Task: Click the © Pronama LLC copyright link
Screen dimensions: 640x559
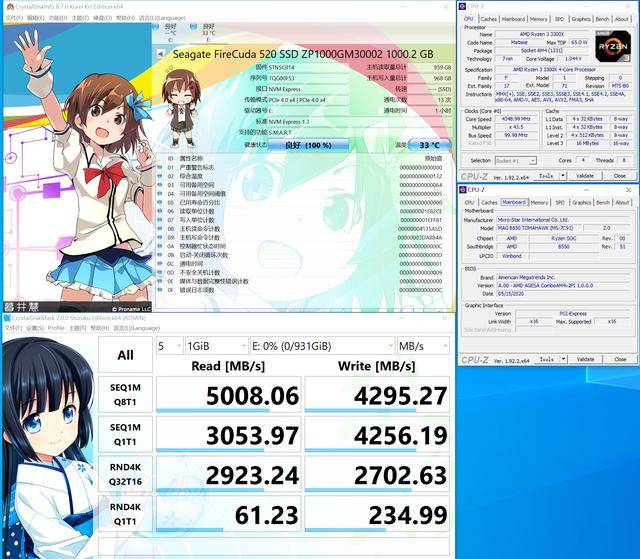Action: click(x=131, y=309)
